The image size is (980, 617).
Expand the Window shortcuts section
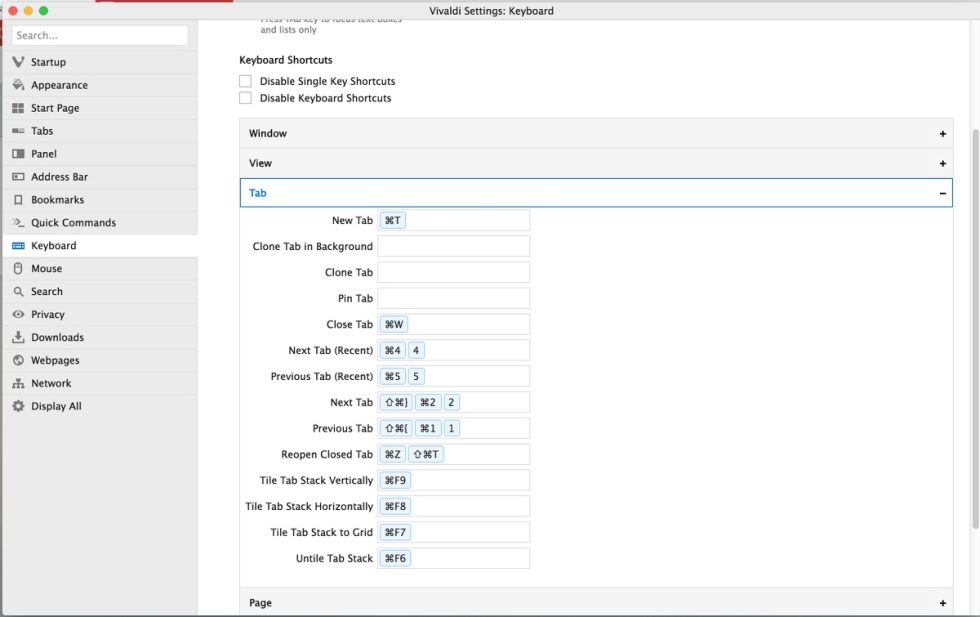point(596,133)
